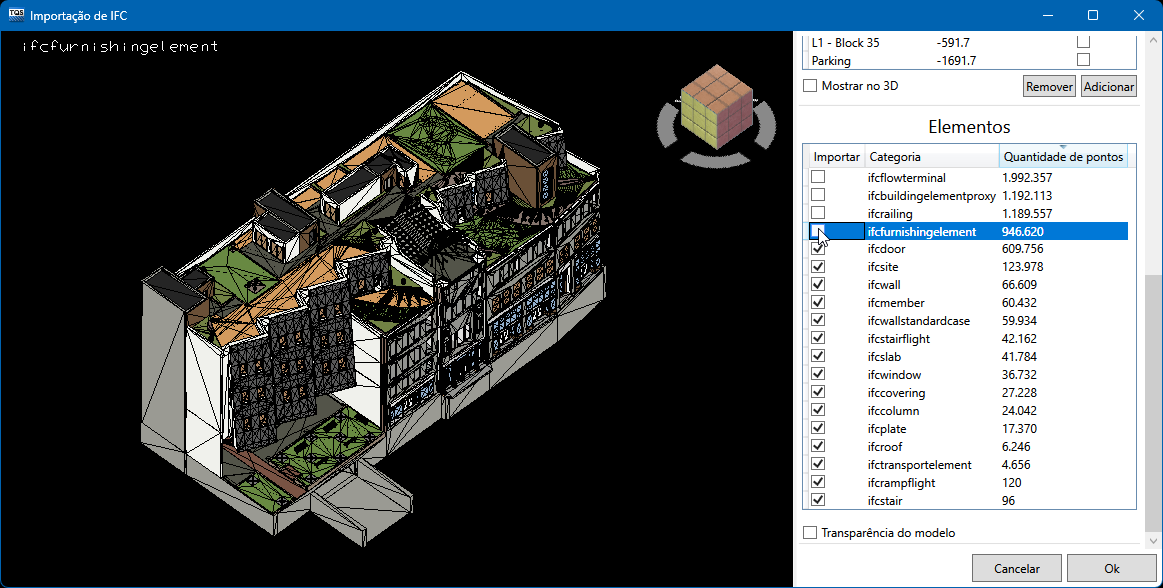
Task: Tick the L1 - Block 35 checkbox
Action: click(1082, 42)
